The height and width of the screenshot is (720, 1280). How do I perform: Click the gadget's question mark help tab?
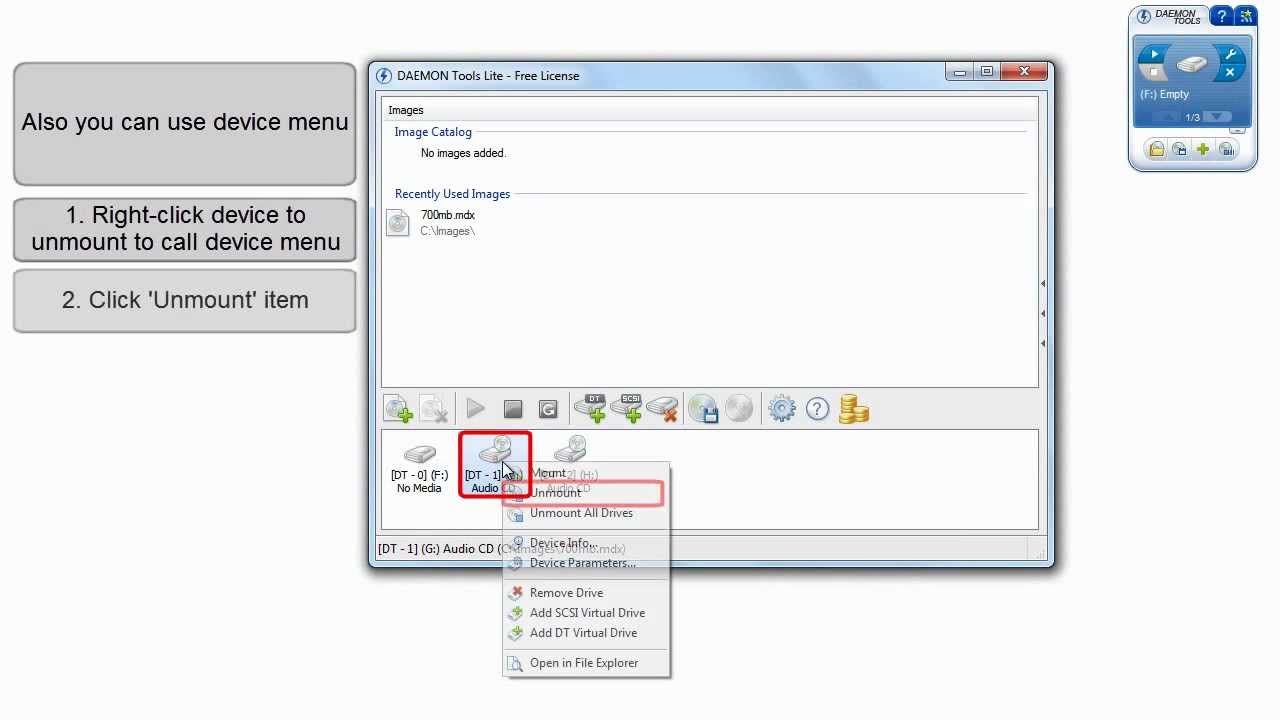(x=1222, y=16)
